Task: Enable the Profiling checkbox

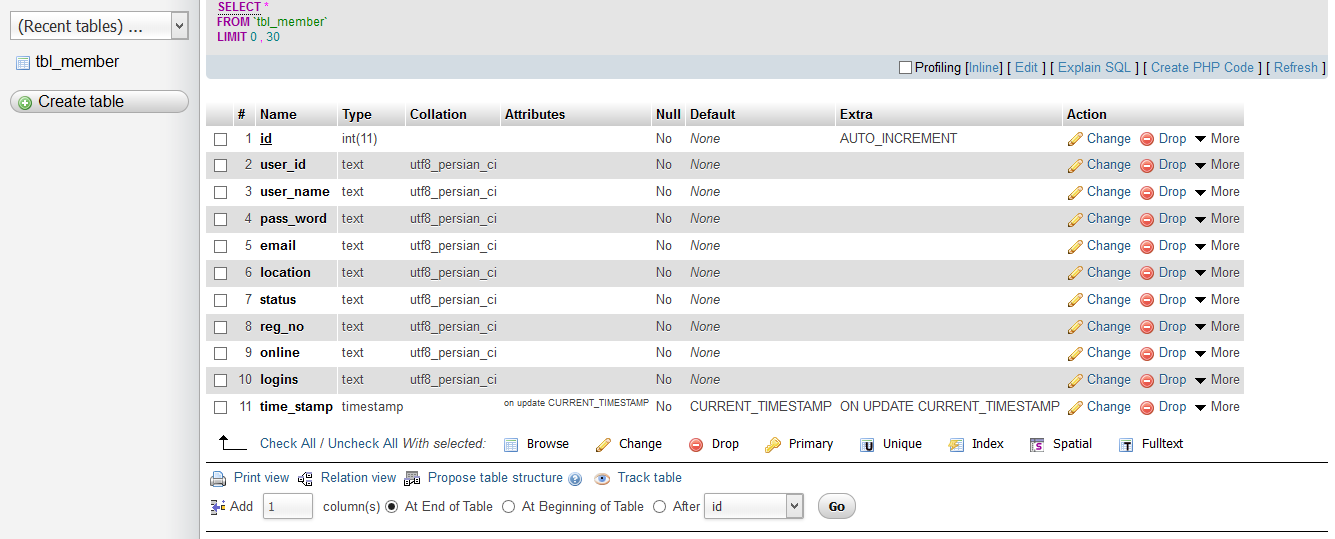Action: [x=905, y=68]
